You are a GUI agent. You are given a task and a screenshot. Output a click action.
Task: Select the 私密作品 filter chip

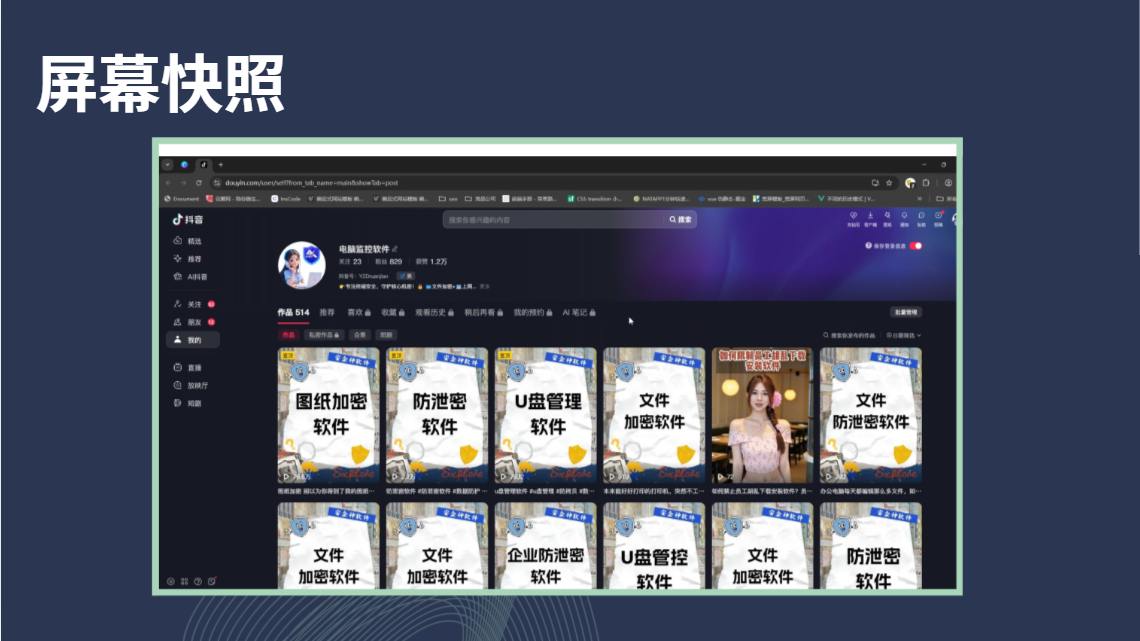[x=324, y=335]
